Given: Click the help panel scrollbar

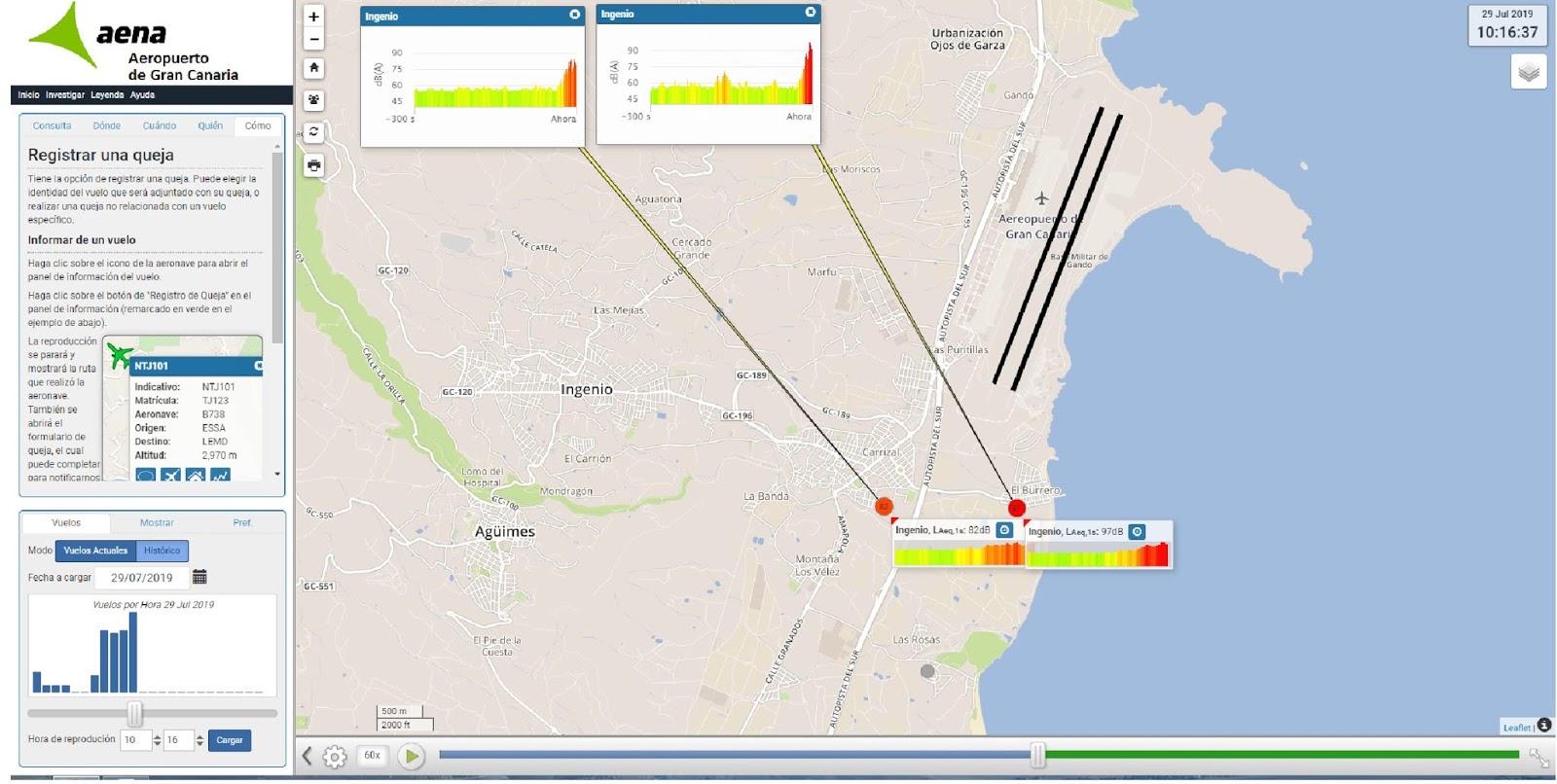Looking at the screenshot, I should pos(277,248).
